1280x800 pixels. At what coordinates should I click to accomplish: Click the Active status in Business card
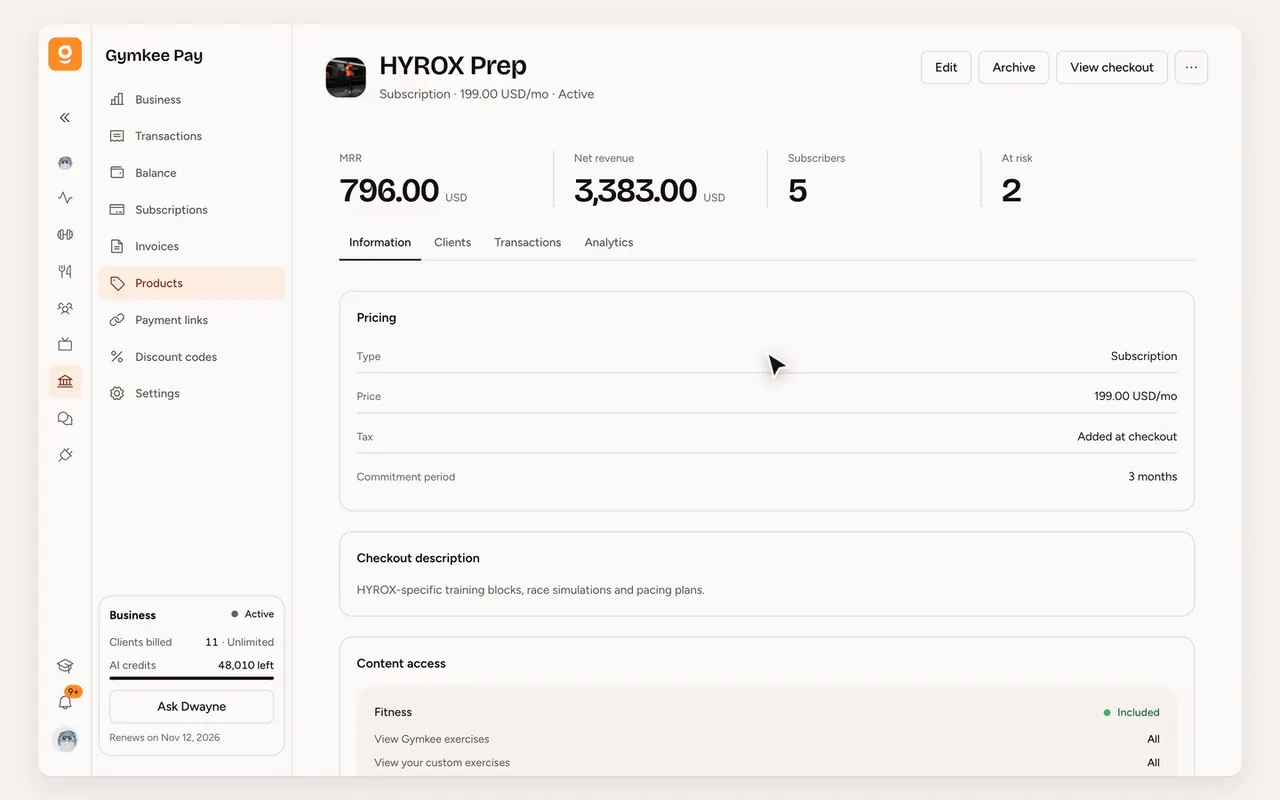pos(253,614)
